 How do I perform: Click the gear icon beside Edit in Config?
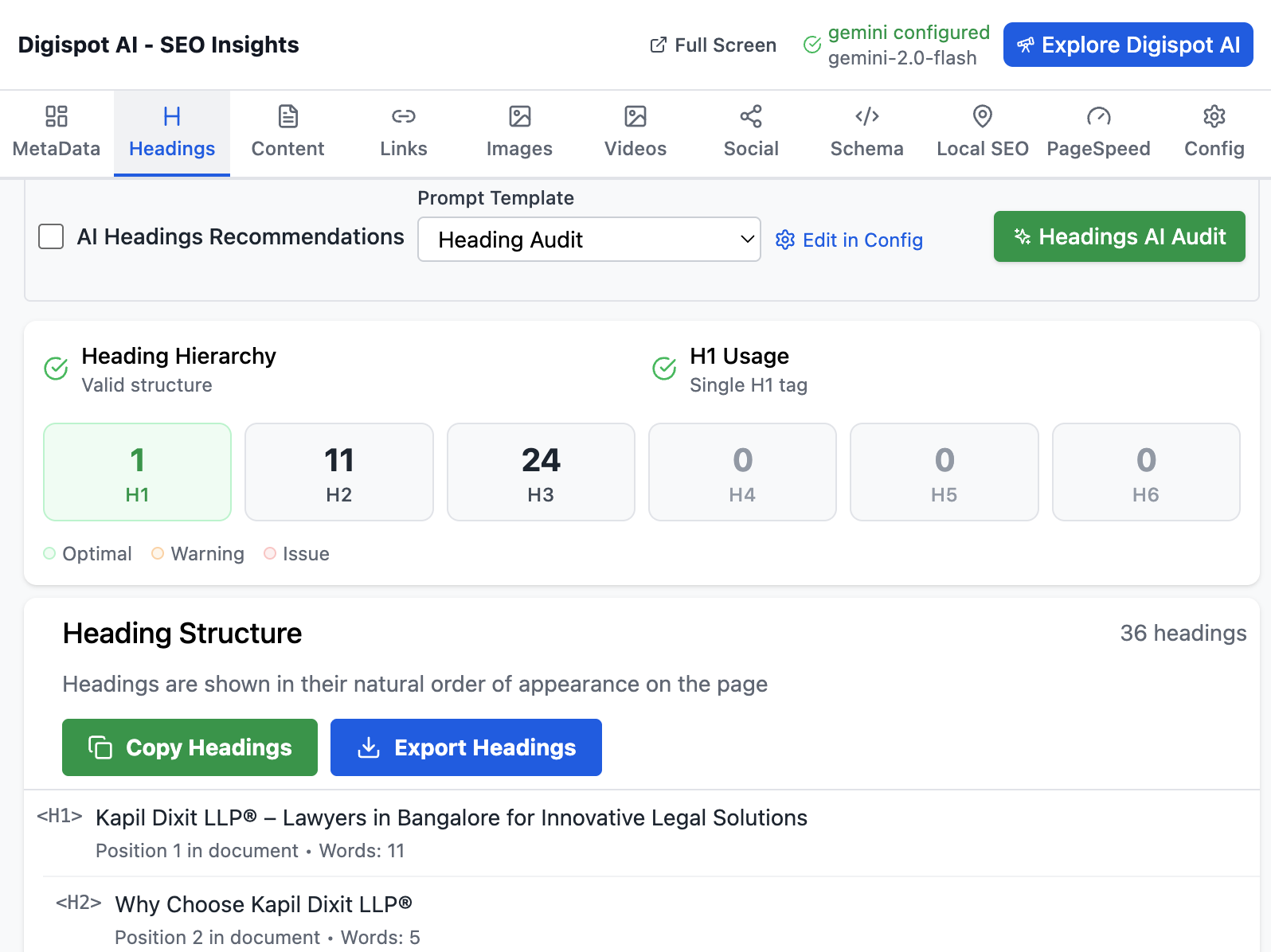pyautogui.click(x=785, y=240)
